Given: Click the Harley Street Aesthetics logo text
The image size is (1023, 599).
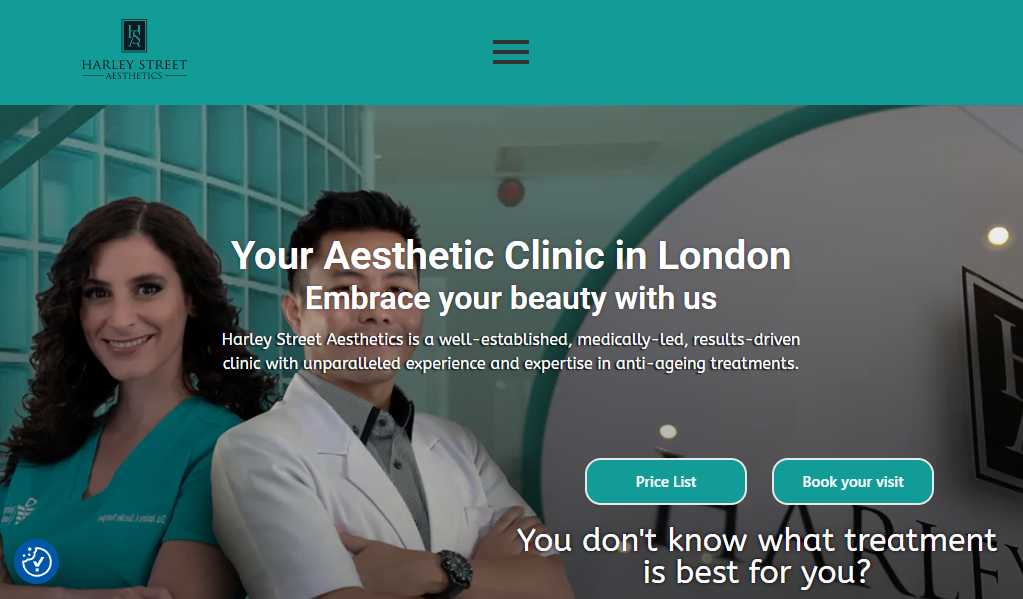Looking at the screenshot, I should point(134,69).
